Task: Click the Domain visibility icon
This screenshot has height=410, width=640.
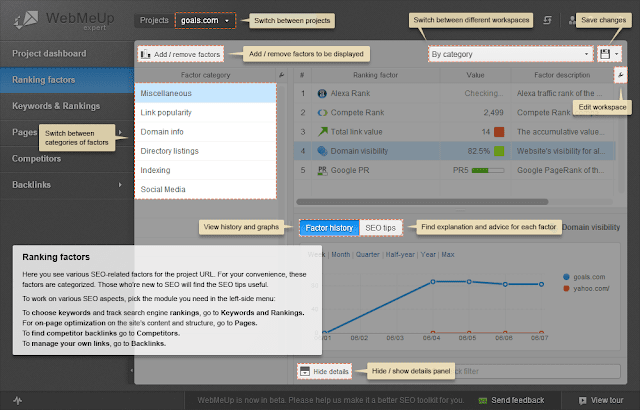Action: coord(322,151)
